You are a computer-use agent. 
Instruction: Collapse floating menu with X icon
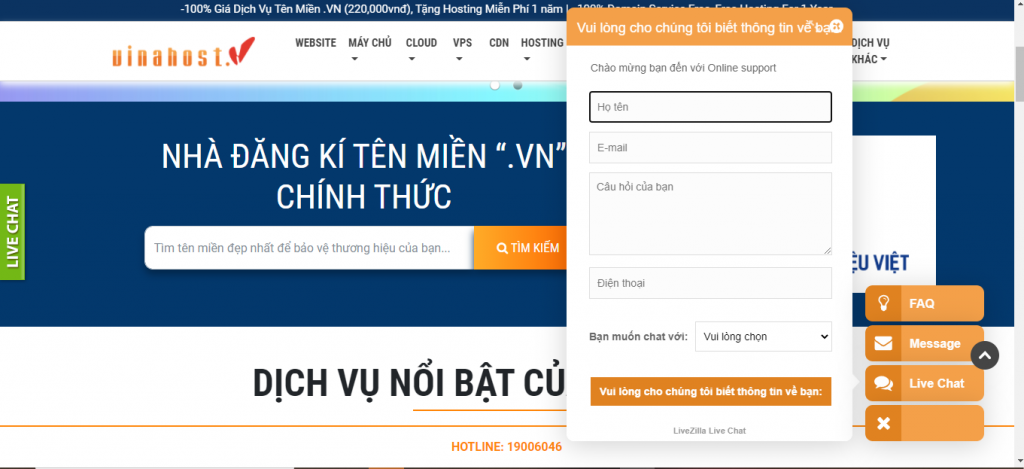click(883, 423)
